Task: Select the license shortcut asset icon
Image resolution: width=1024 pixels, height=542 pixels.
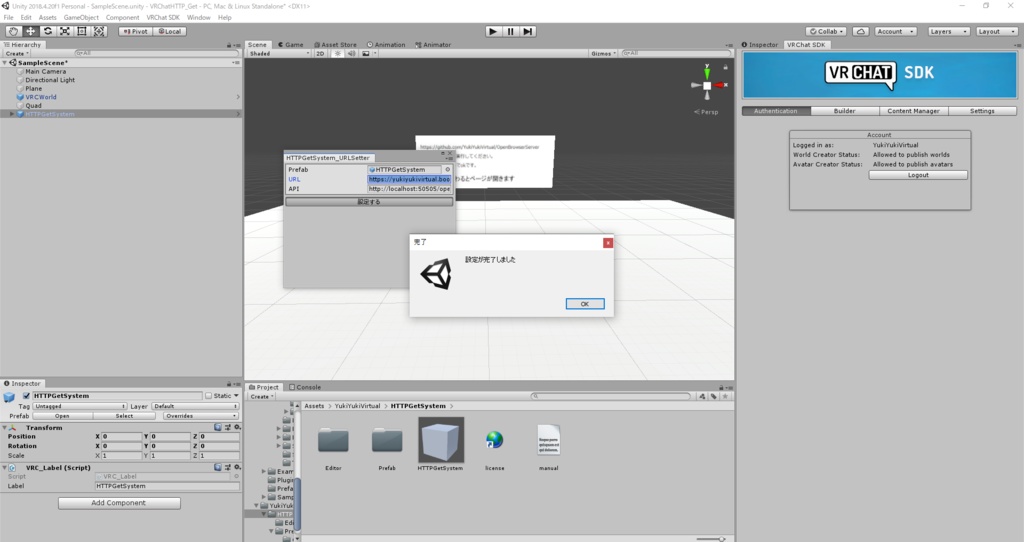Action: tap(494, 440)
